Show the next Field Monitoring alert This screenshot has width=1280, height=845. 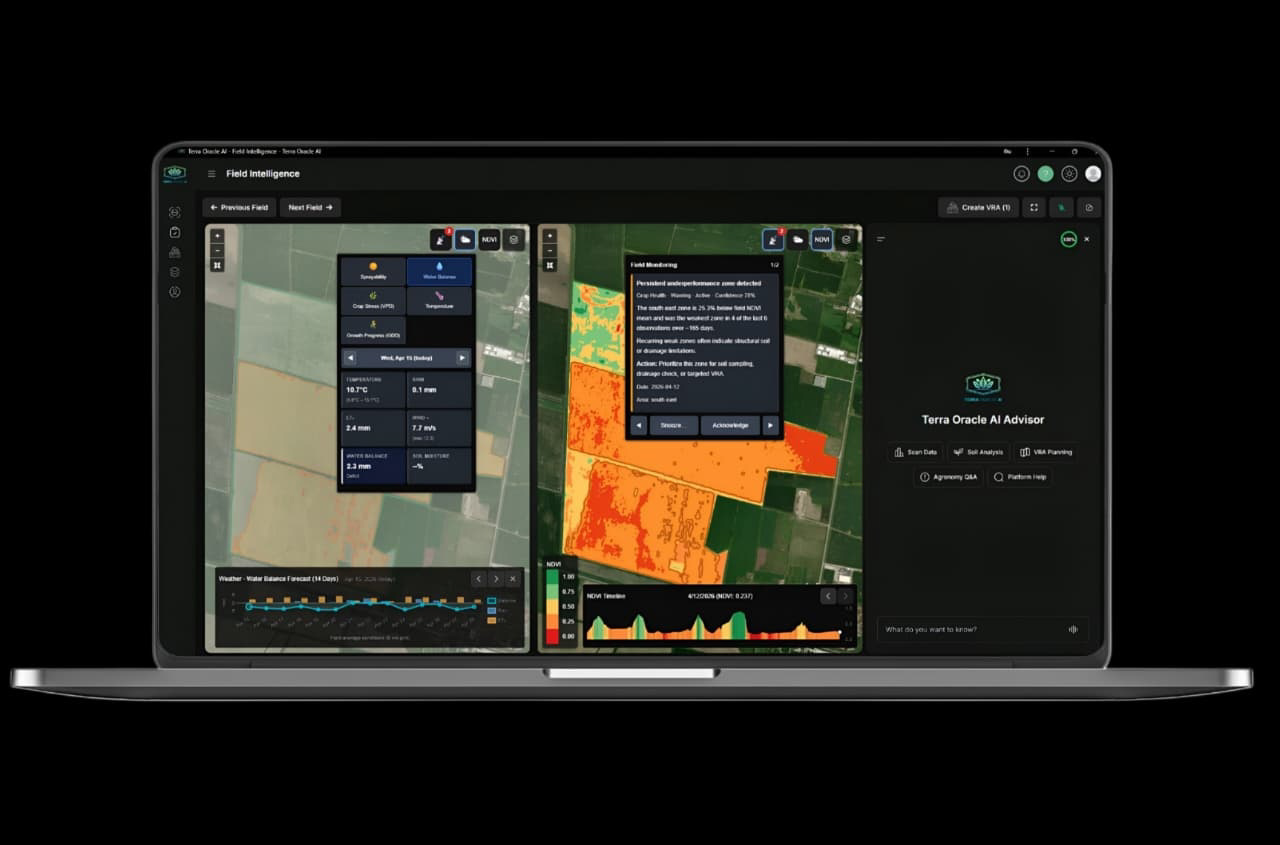[x=771, y=425]
